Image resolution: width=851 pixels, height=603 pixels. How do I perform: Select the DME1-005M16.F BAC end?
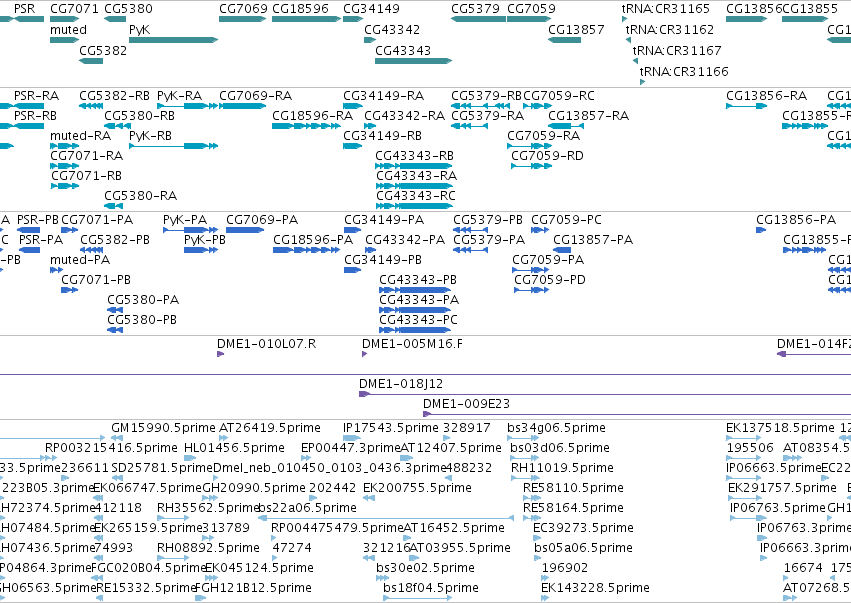(x=365, y=354)
